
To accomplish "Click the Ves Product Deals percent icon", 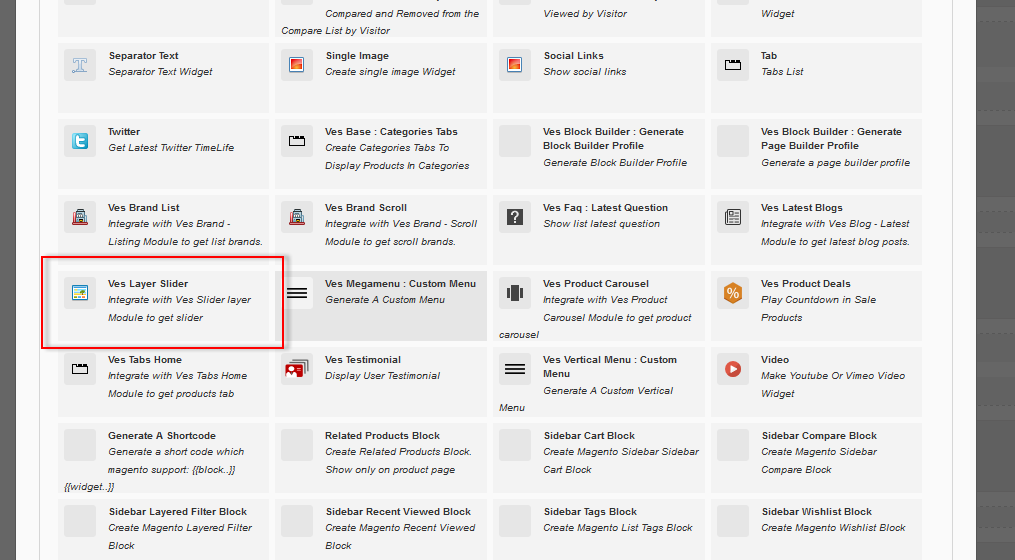I will click(733, 293).
